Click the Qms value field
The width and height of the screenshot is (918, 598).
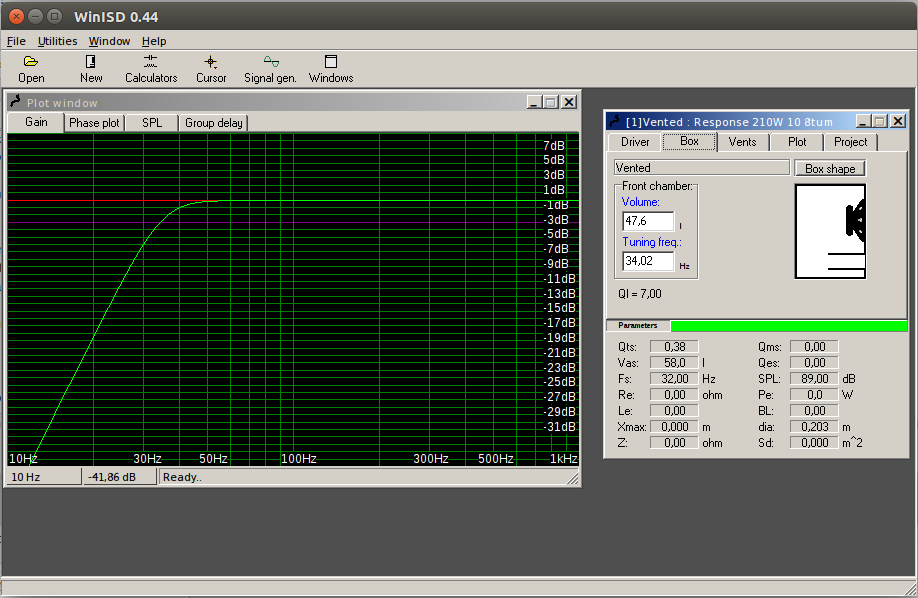coord(814,347)
